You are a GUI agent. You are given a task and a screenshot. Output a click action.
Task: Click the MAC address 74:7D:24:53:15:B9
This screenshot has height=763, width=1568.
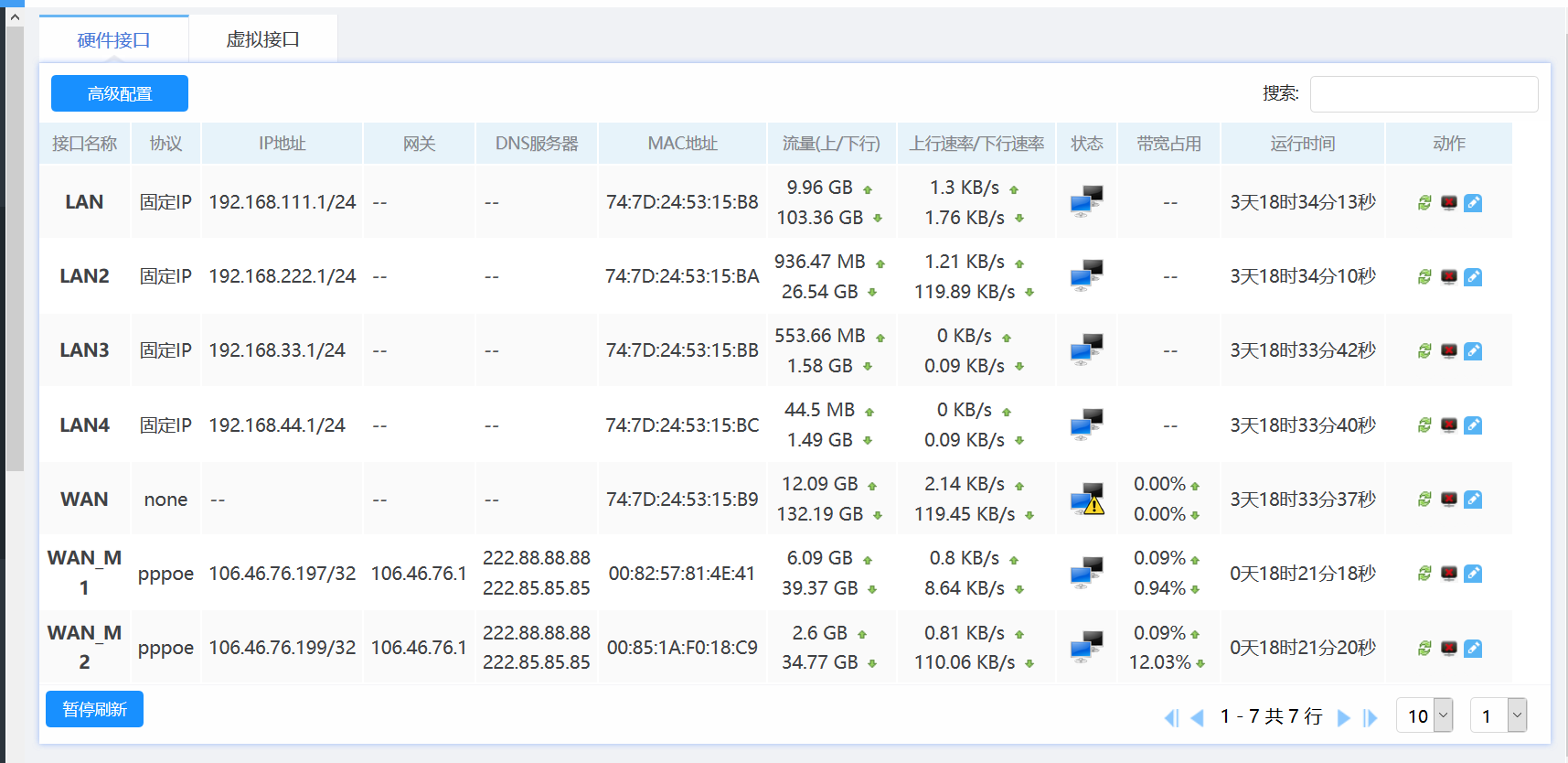pos(682,500)
